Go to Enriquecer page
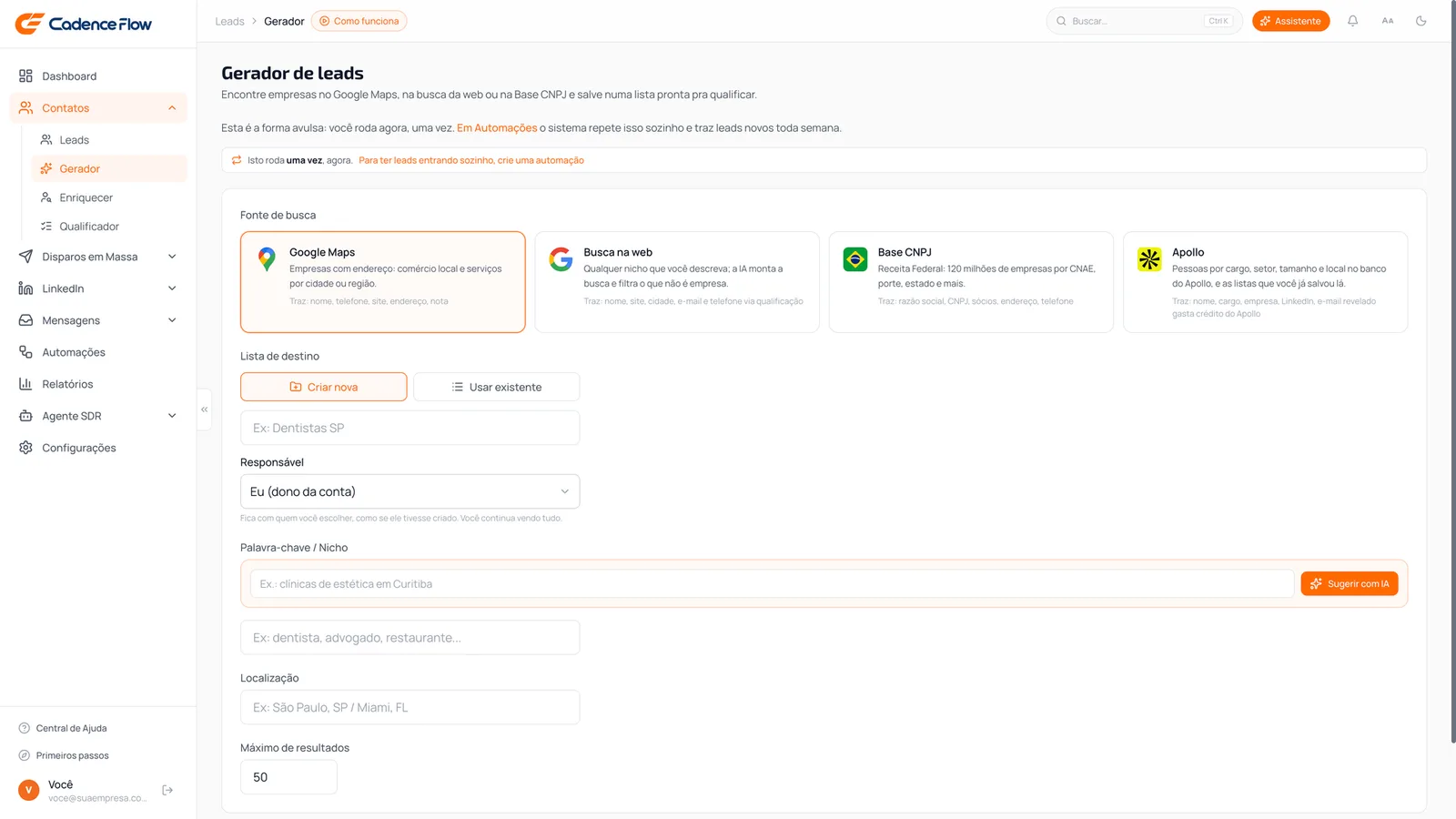The width and height of the screenshot is (1456, 819). pos(109,197)
